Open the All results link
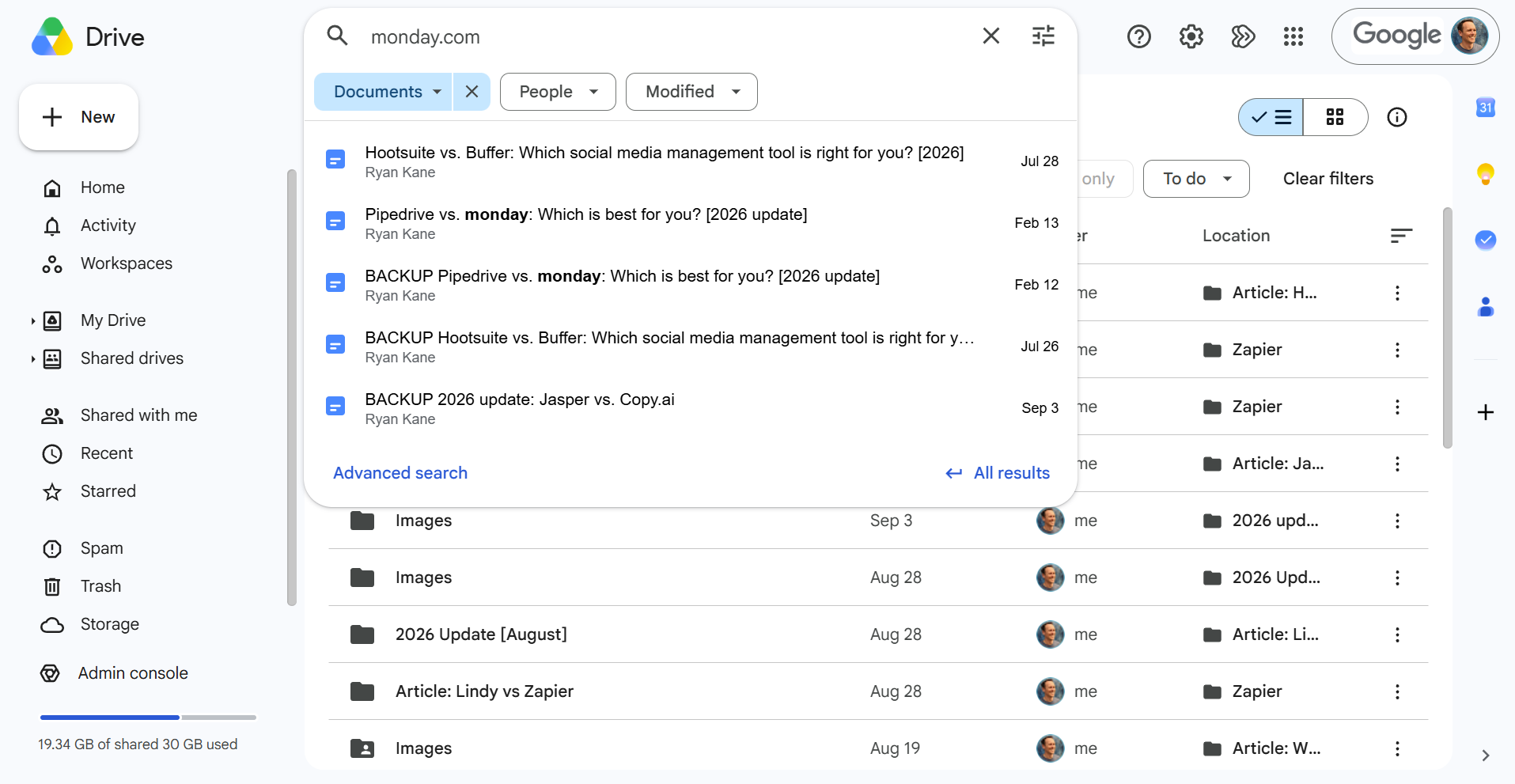Screen dimensions: 1515x784 click(x=998, y=473)
